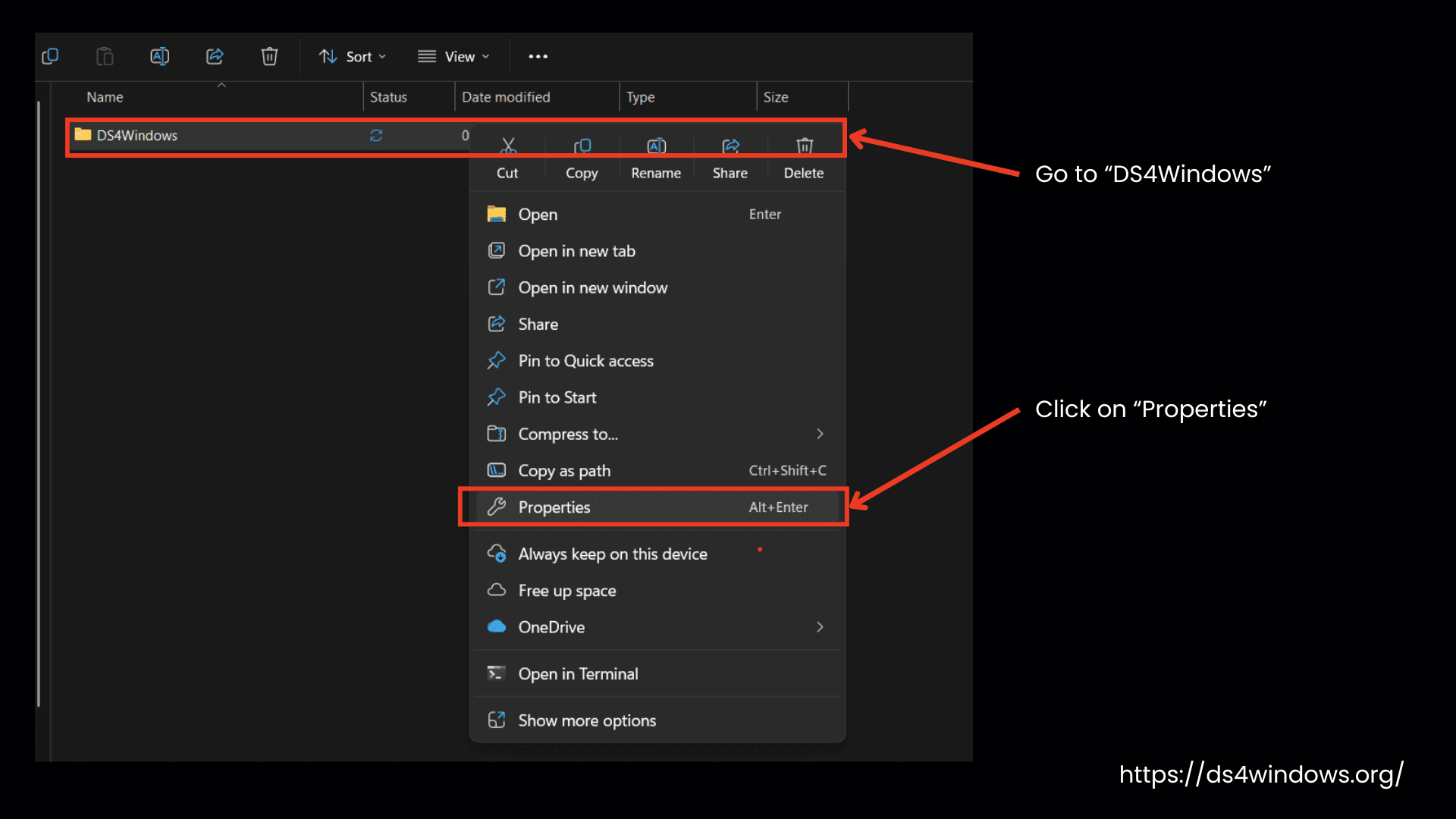Sort by Date modified column header
This screenshot has height=819, width=1456.
click(x=506, y=97)
